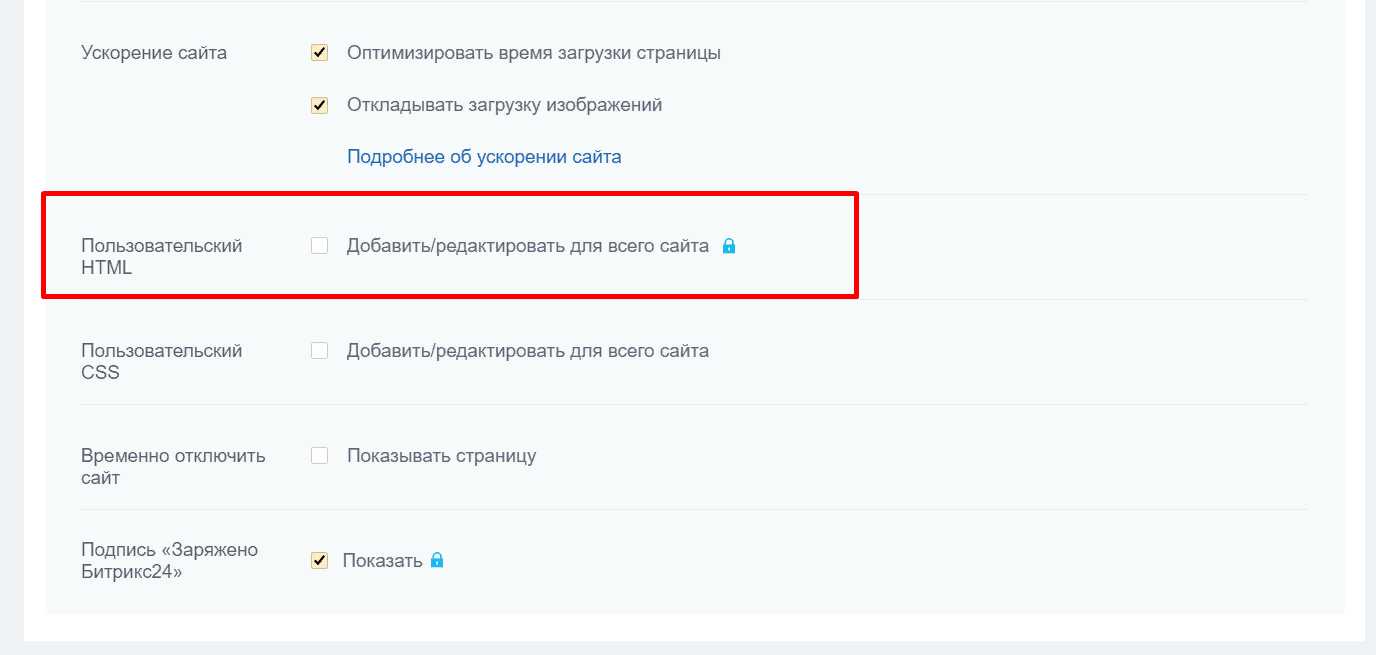Click the «Подпись «Заряжено Битрикс24»» section title
This screenshot has width=1376, height=655.
(169, 561)
